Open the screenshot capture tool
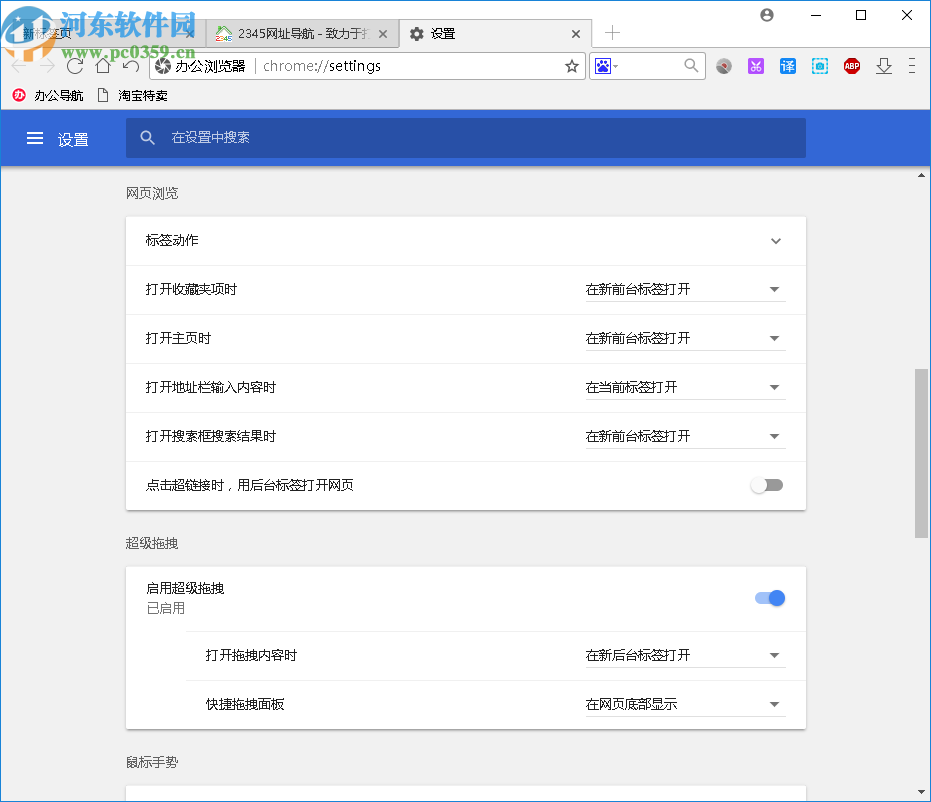Image resolution: width=931 pixels, height=802 pixels. [819, 66]
